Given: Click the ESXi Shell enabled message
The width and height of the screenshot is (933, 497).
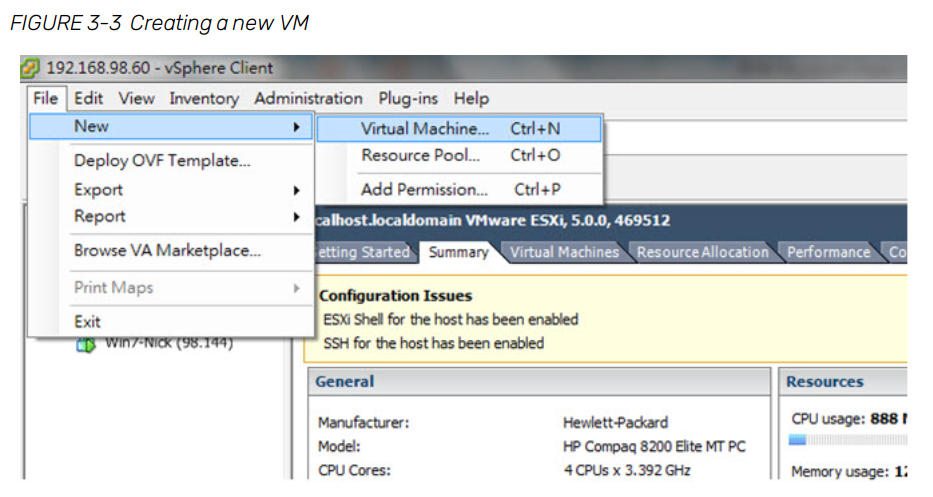Looking at the screenshot, I should click(450, 320).
